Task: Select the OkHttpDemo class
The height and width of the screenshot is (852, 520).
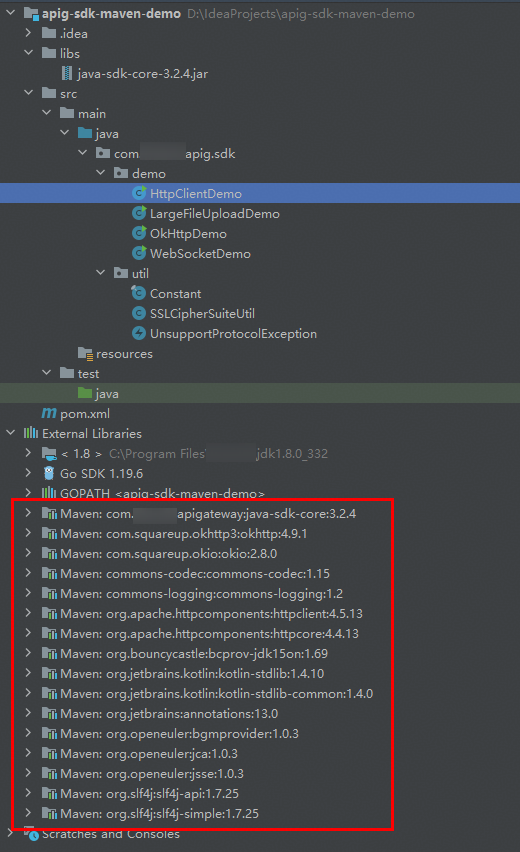Action: 188,234
